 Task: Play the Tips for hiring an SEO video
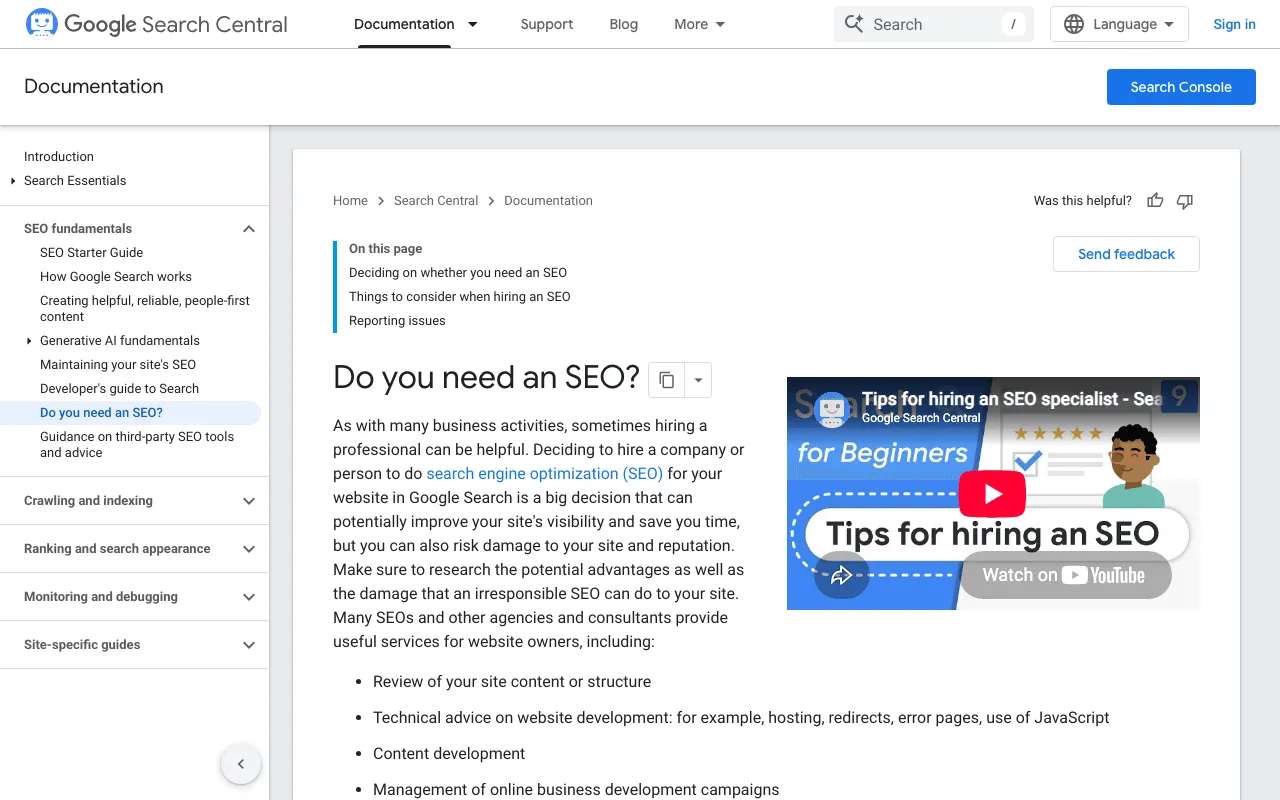click(x=993, y=493)
